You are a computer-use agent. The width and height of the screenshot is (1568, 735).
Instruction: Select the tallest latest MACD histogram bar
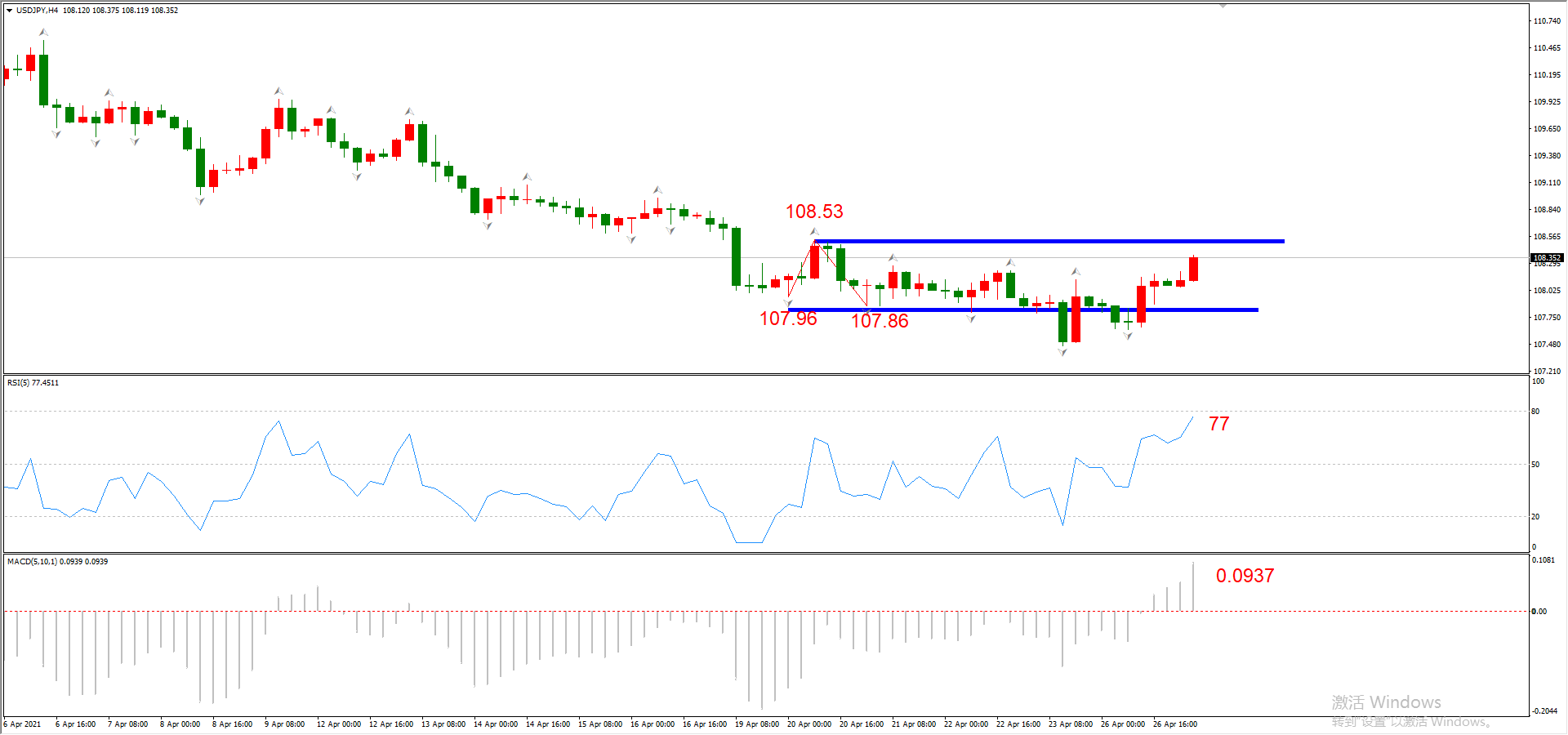coord(1193,586)
